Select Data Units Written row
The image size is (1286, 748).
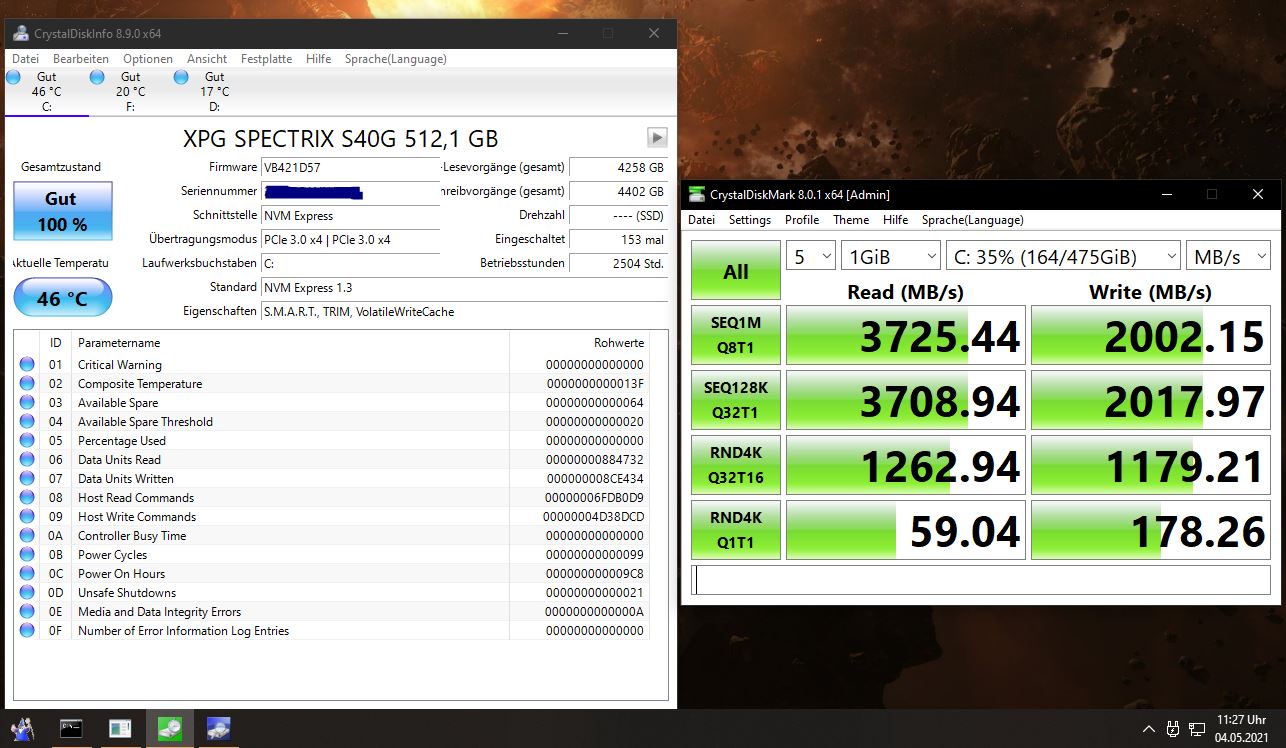[332, 479]
